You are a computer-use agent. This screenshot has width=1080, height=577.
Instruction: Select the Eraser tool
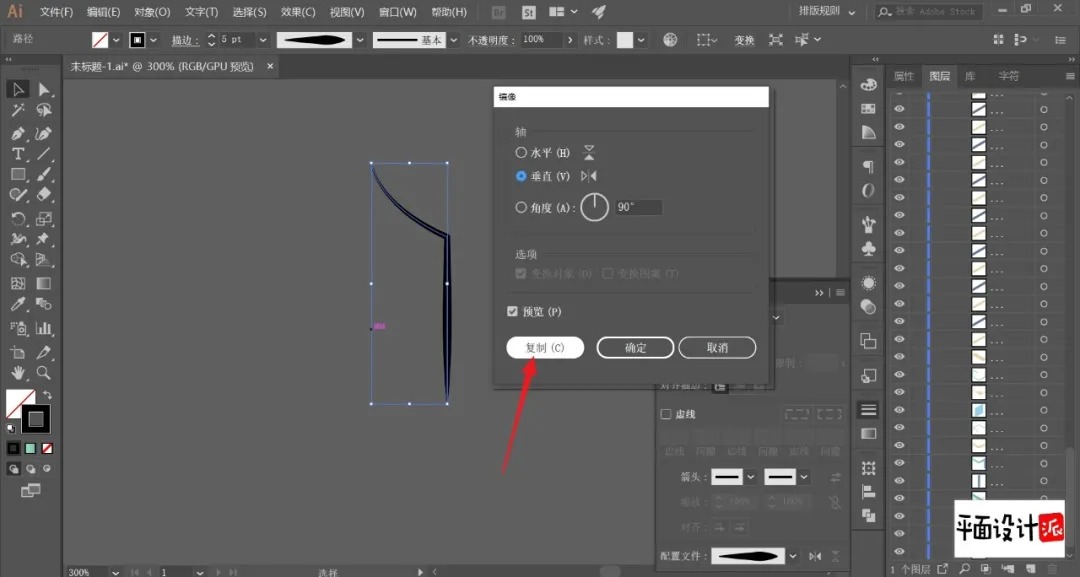click(44, 195)
